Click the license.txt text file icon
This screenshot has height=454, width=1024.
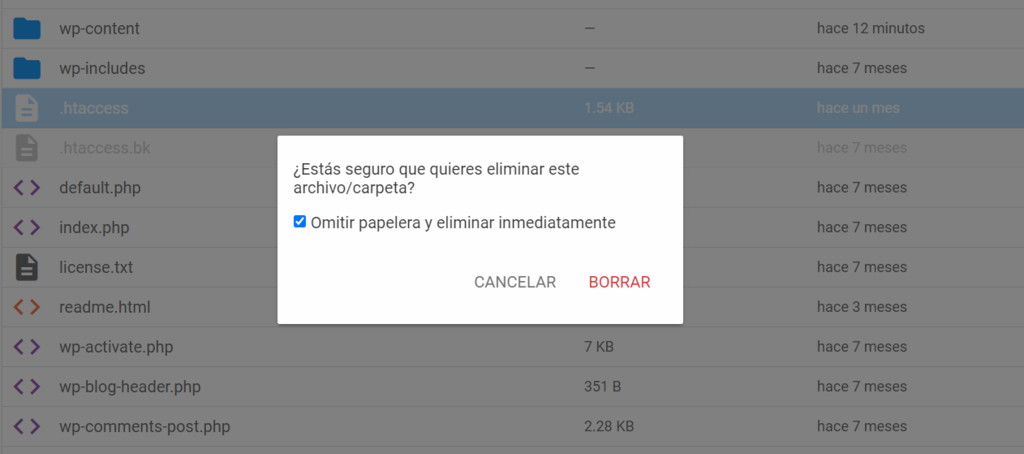27,267
